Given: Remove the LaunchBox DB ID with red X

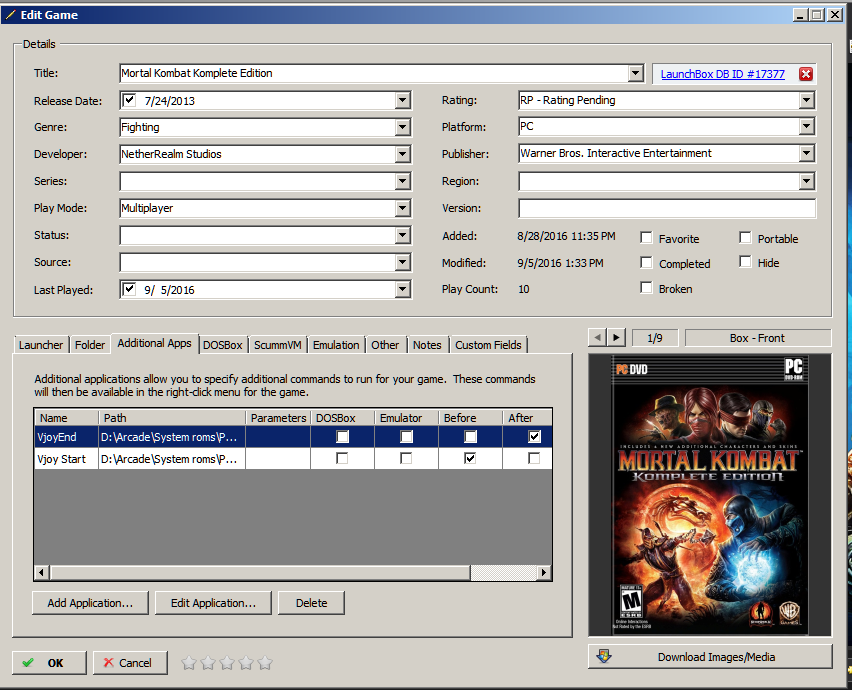Looking at the screenshot, I should [806, 74].
